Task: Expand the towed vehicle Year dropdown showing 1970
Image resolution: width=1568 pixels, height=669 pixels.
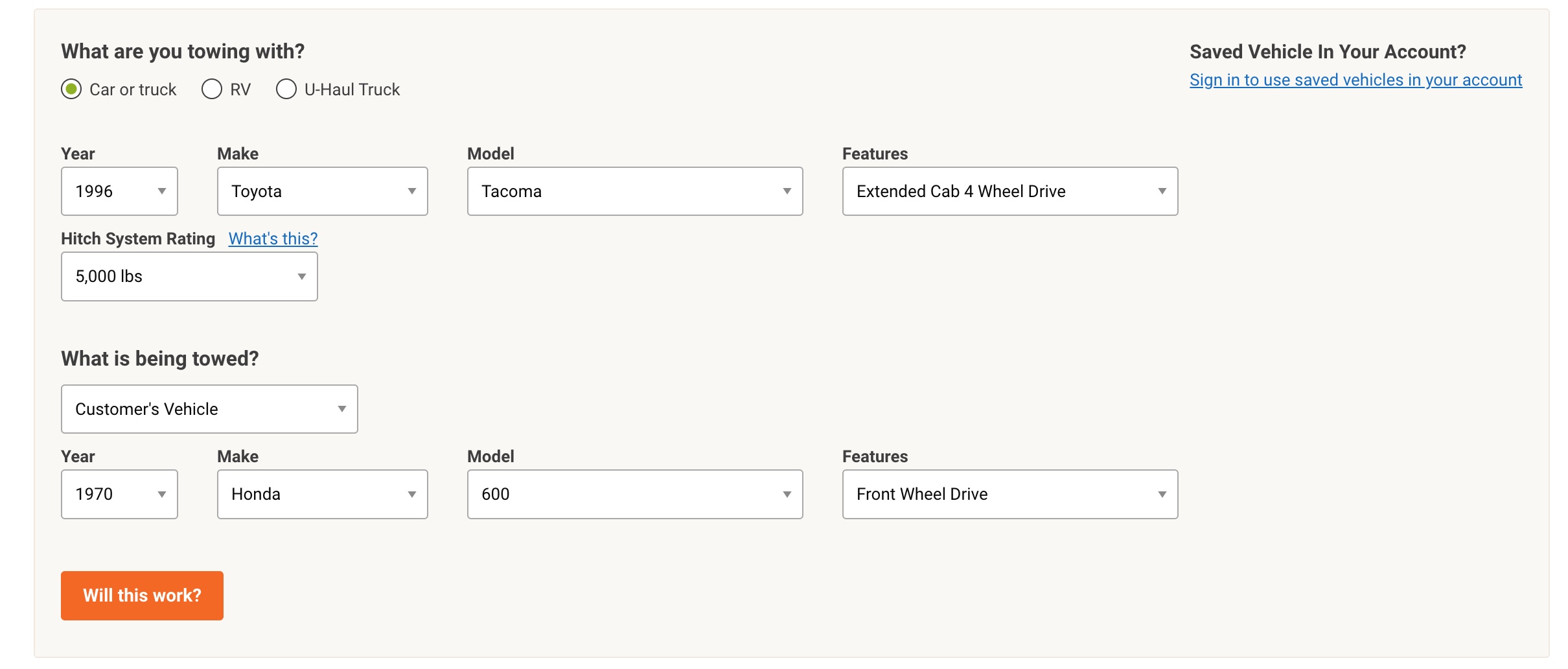Action: [119, 494]
